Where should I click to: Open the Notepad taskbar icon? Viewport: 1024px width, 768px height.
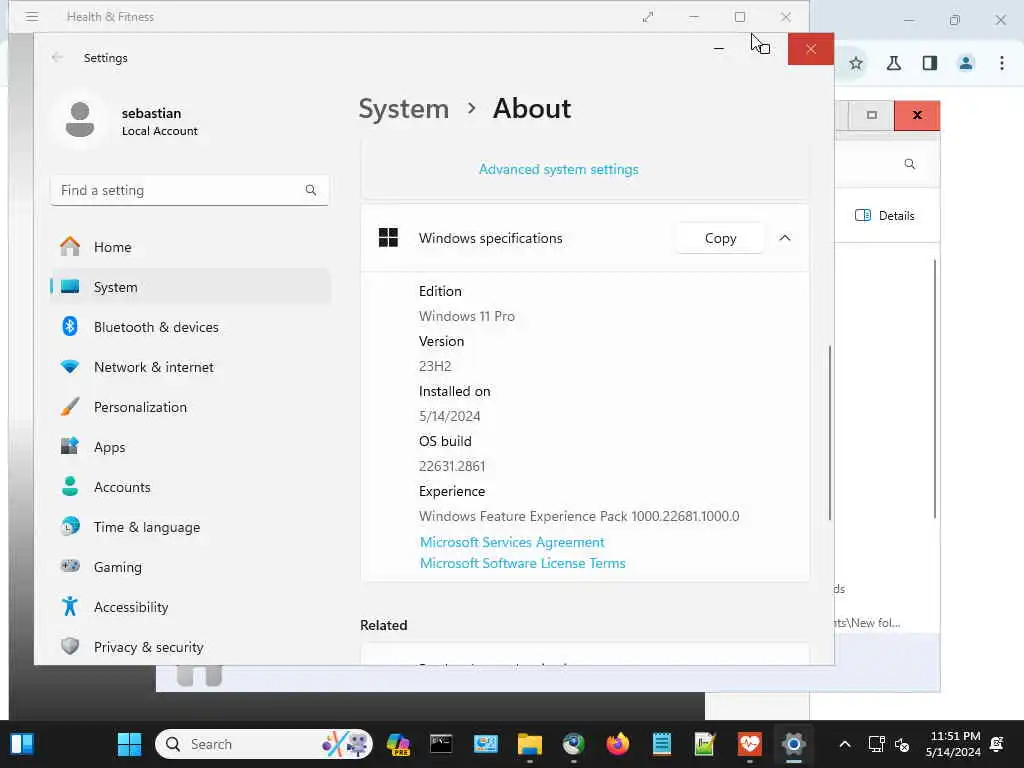tap(662, 744)
